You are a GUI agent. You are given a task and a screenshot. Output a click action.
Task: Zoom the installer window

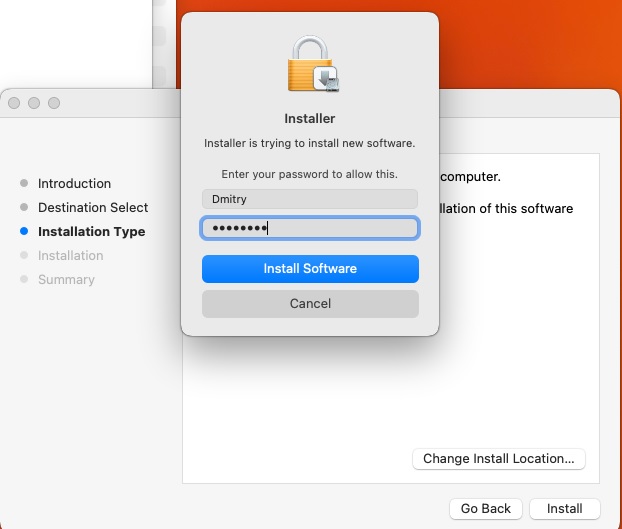coord(54,103)
